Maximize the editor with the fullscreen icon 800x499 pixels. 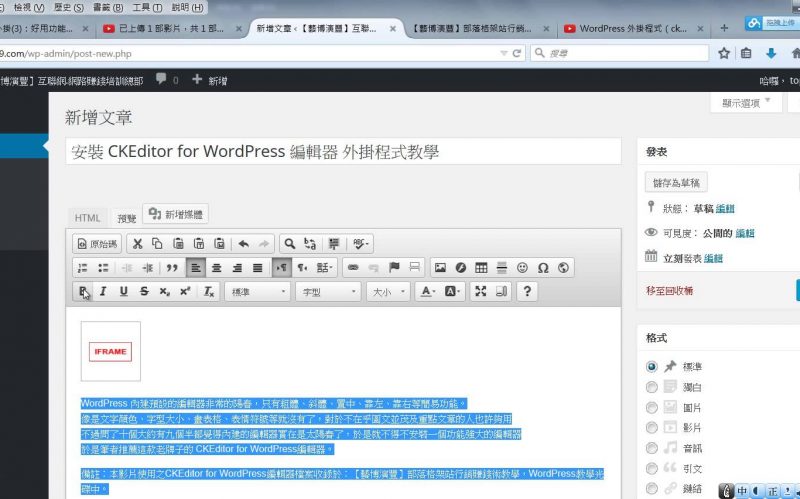(x=480, y=291)
